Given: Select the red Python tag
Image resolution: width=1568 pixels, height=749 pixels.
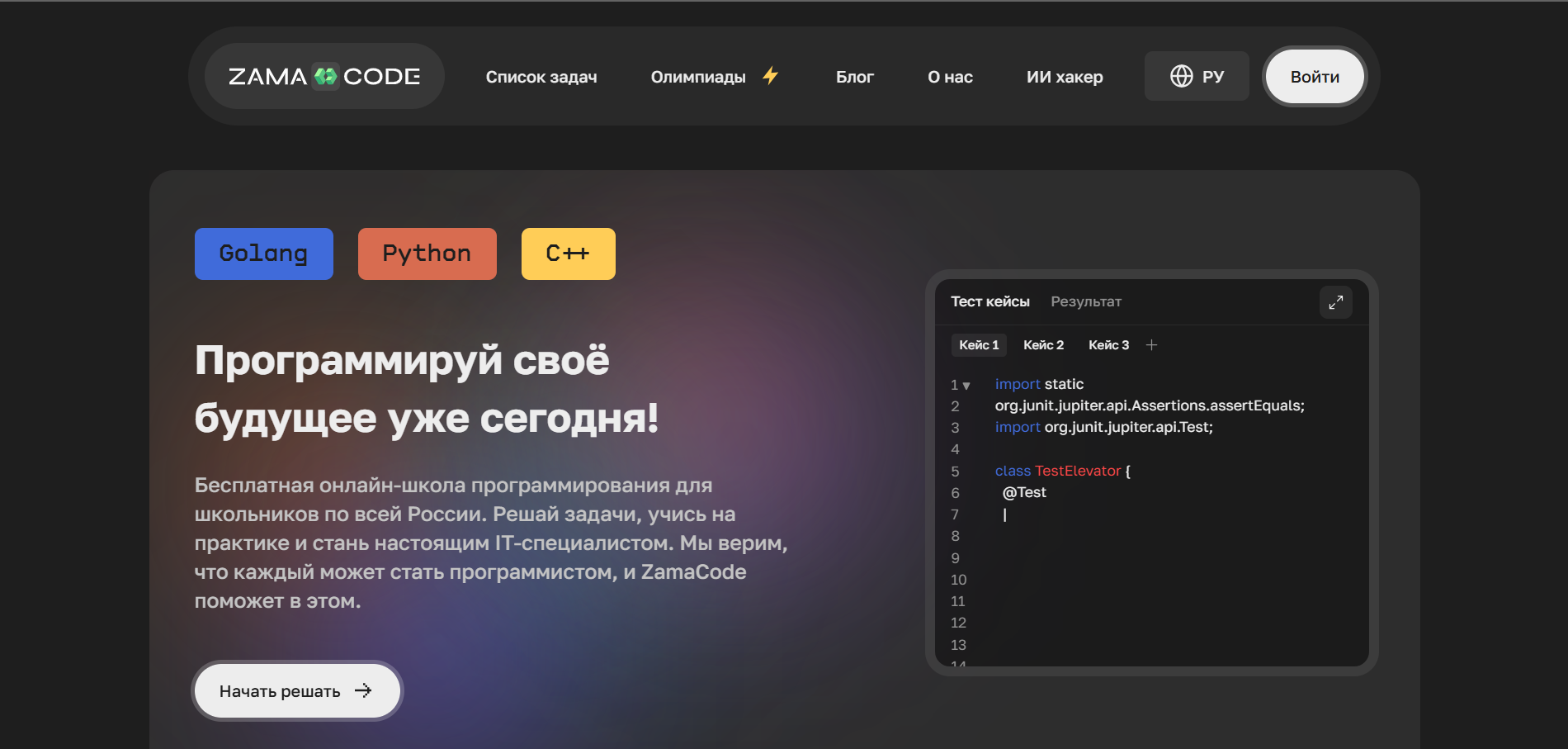Looking at the screenshot, I should (x=427, y=254).
